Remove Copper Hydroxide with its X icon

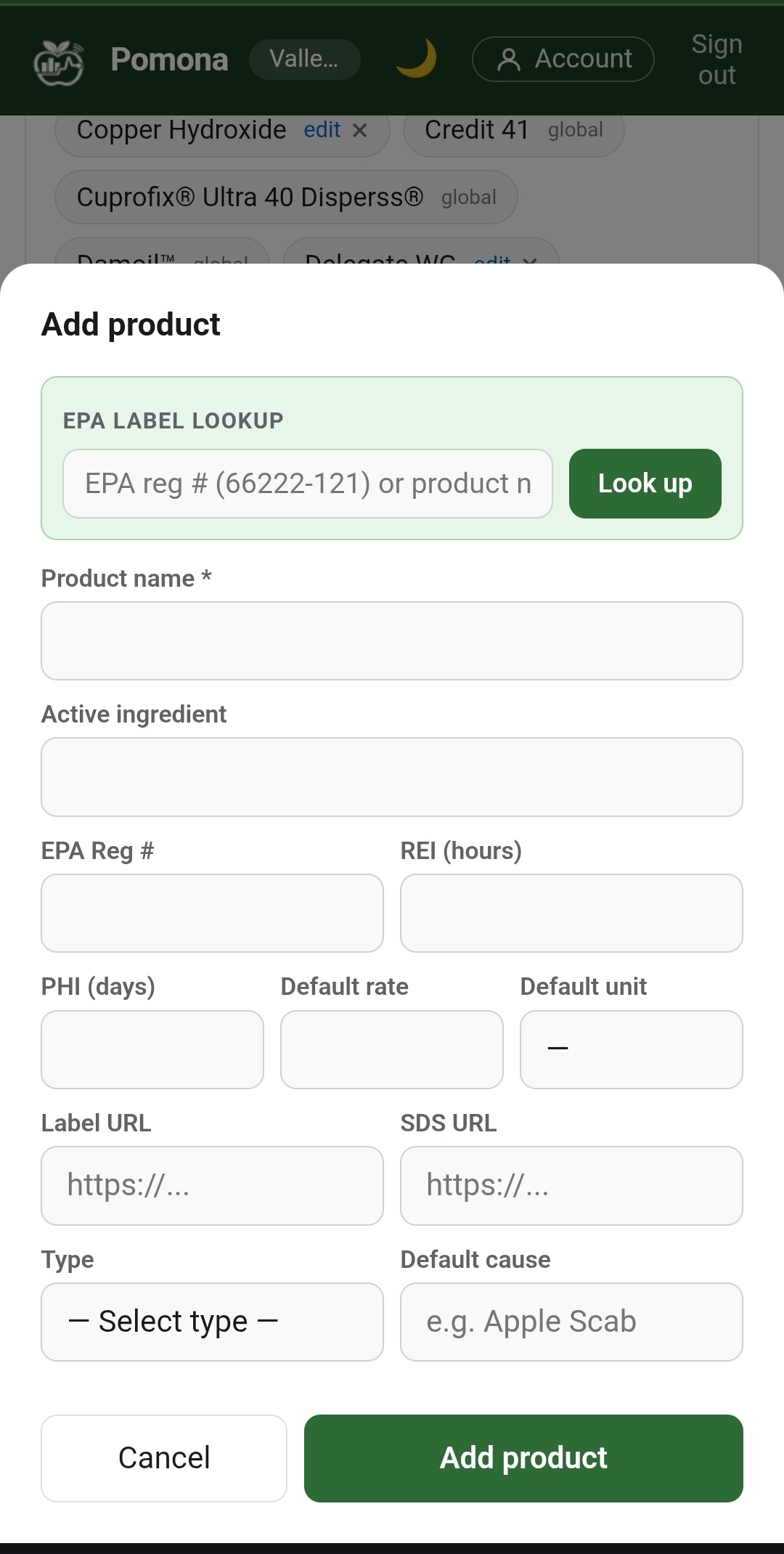[360, 131]
